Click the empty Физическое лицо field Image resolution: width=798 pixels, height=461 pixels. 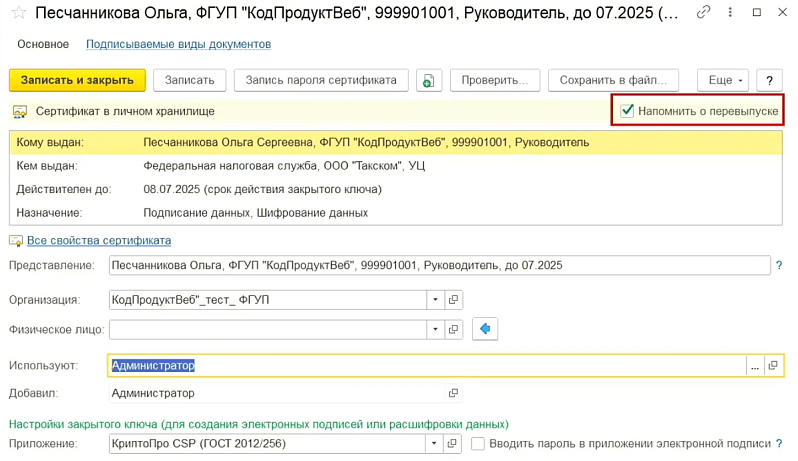click(268, 329)
